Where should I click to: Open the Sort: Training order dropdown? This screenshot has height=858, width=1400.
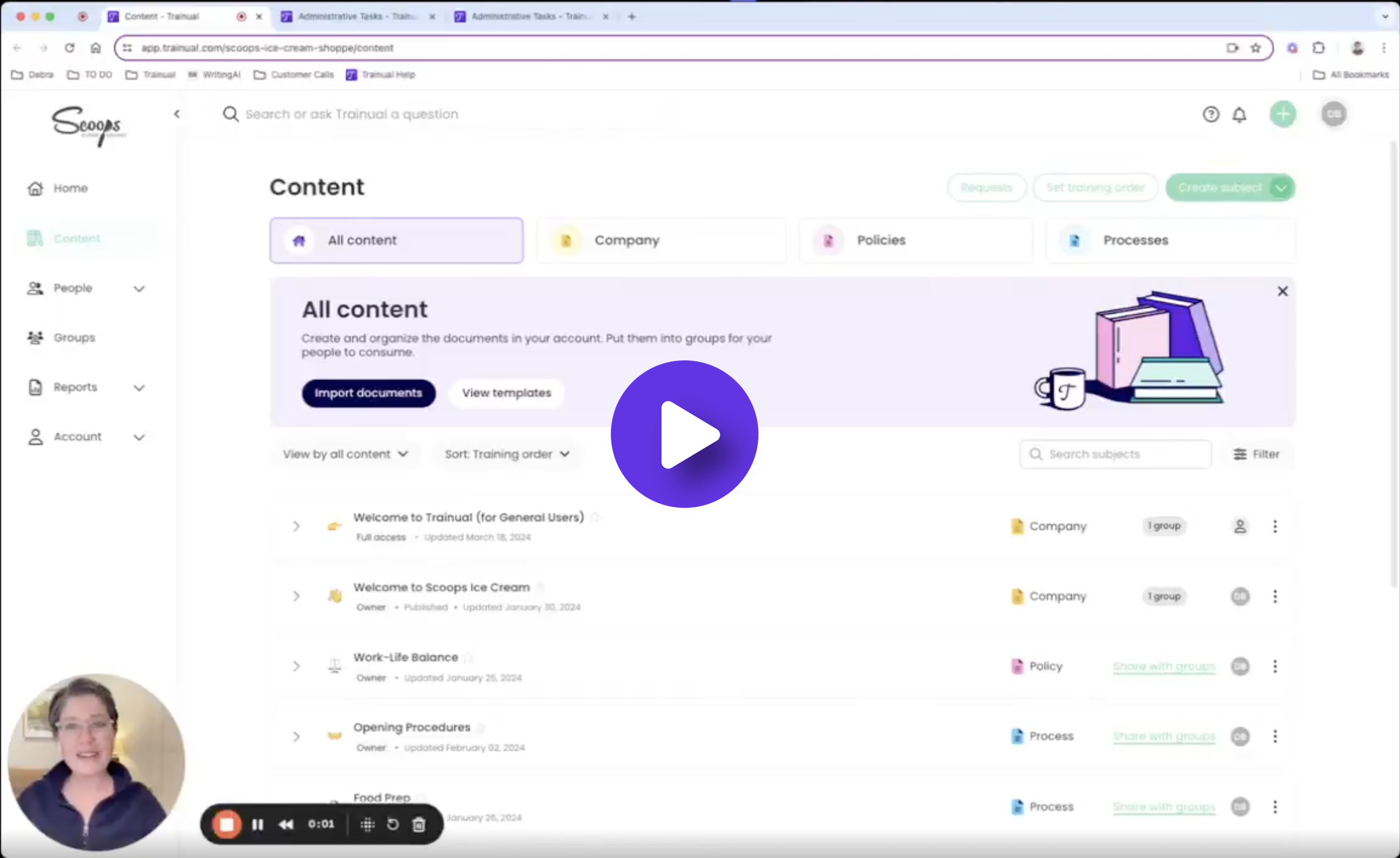[507, 454]
